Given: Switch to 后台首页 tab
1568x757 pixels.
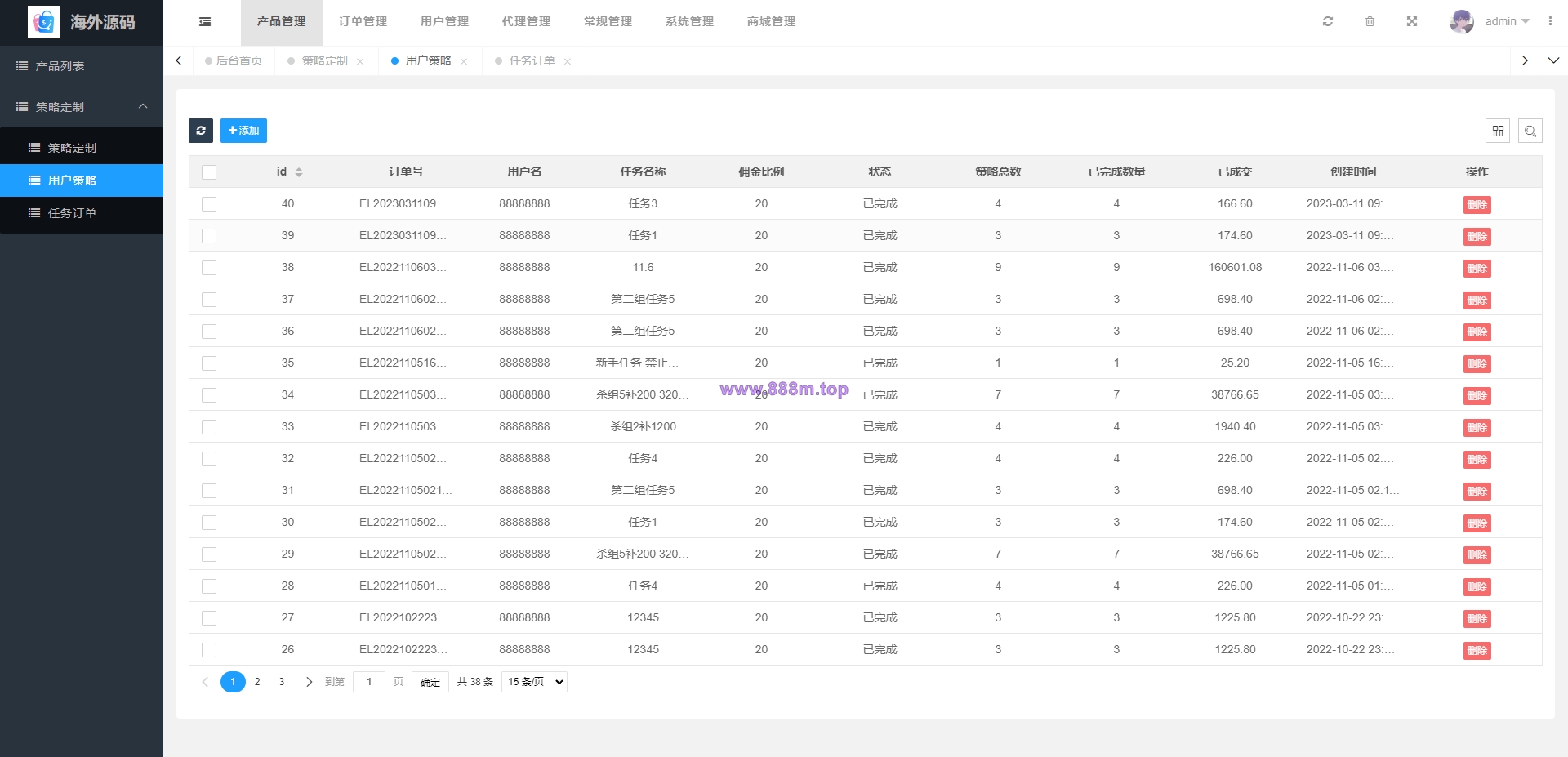Looking at the screenshot, I should [234, 60].
